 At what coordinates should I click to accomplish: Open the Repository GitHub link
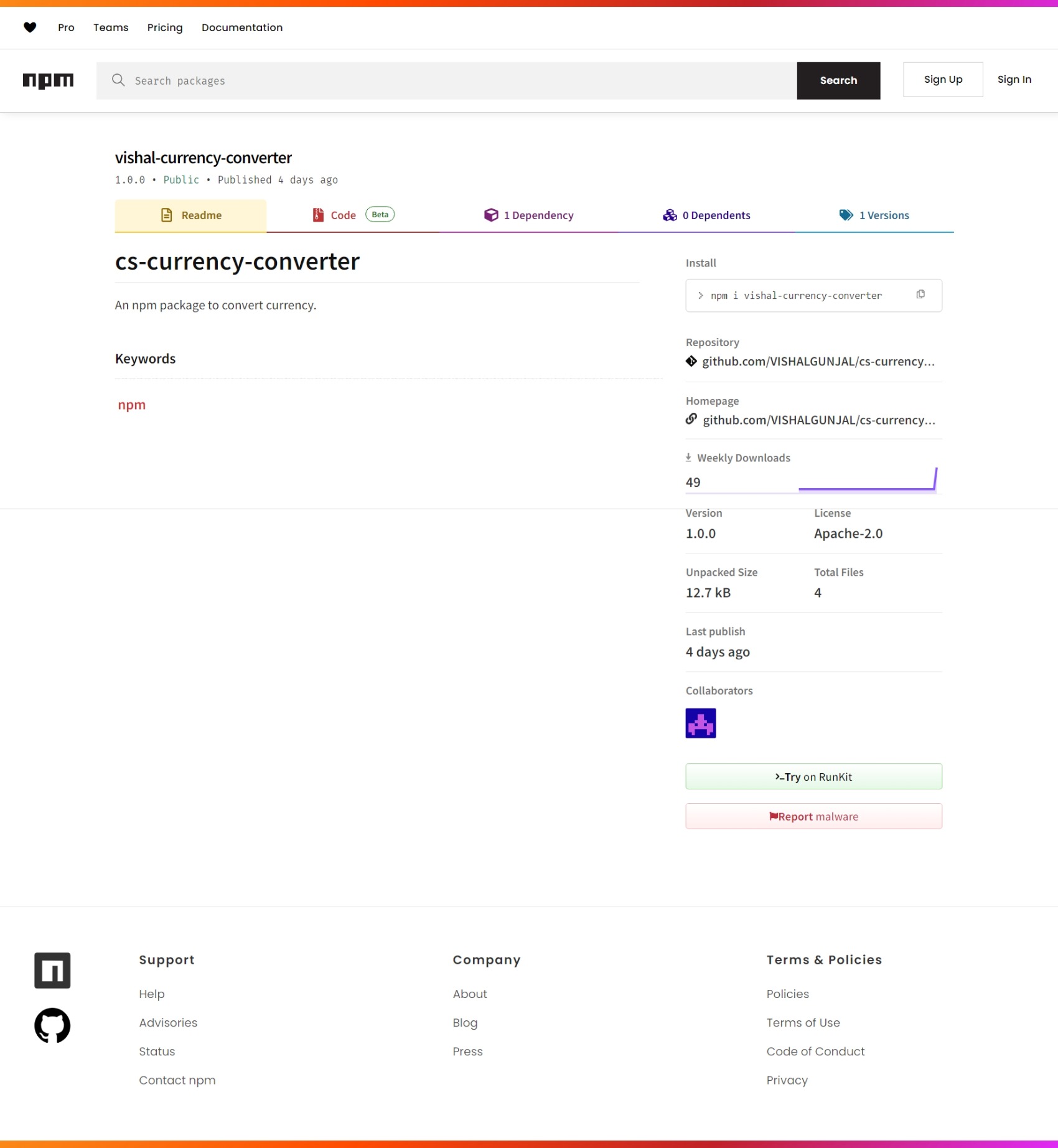(x=818, y=362)
